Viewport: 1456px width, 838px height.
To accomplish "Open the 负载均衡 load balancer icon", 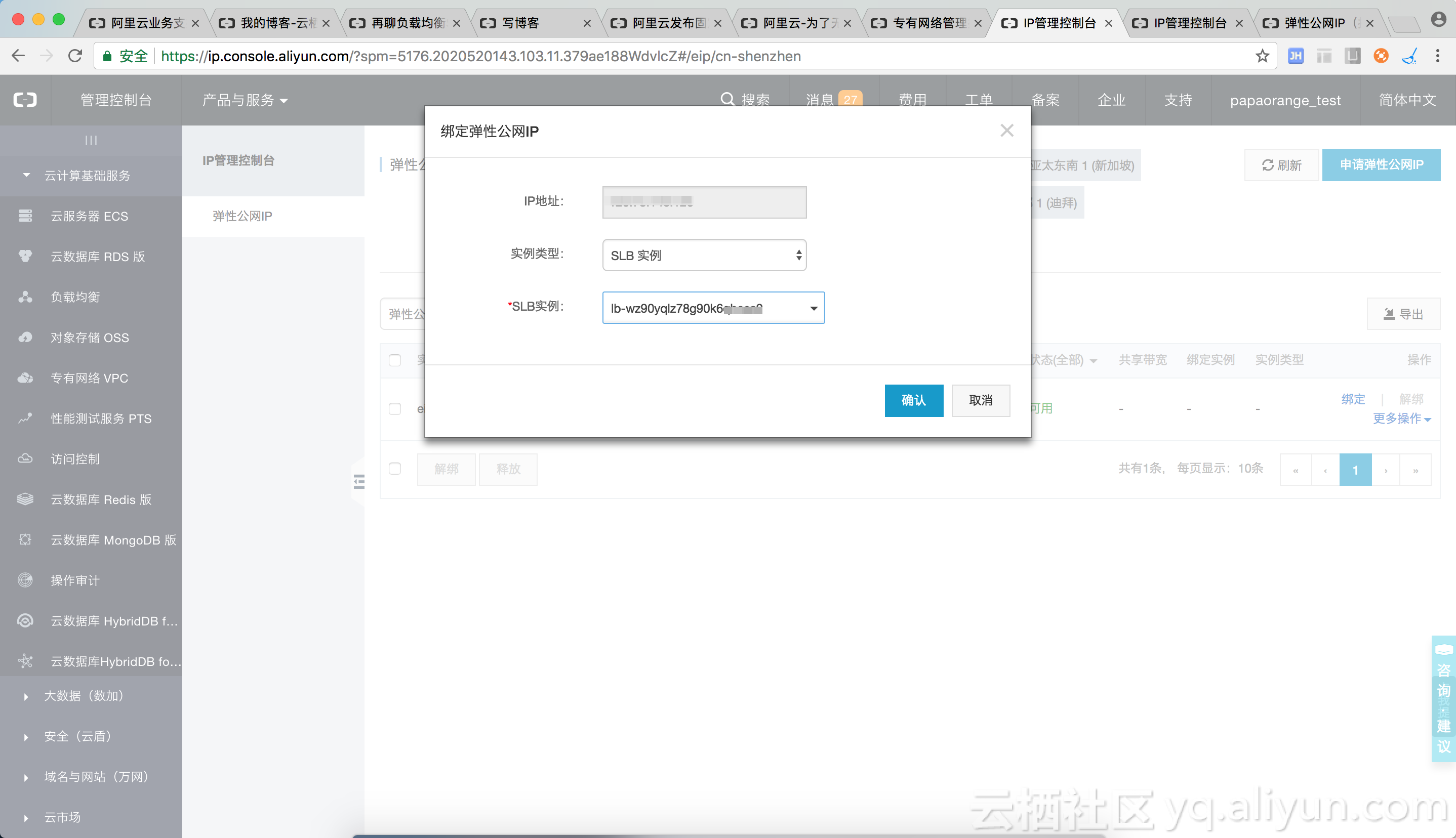I will pyautogui.click(x=25, y=297).
